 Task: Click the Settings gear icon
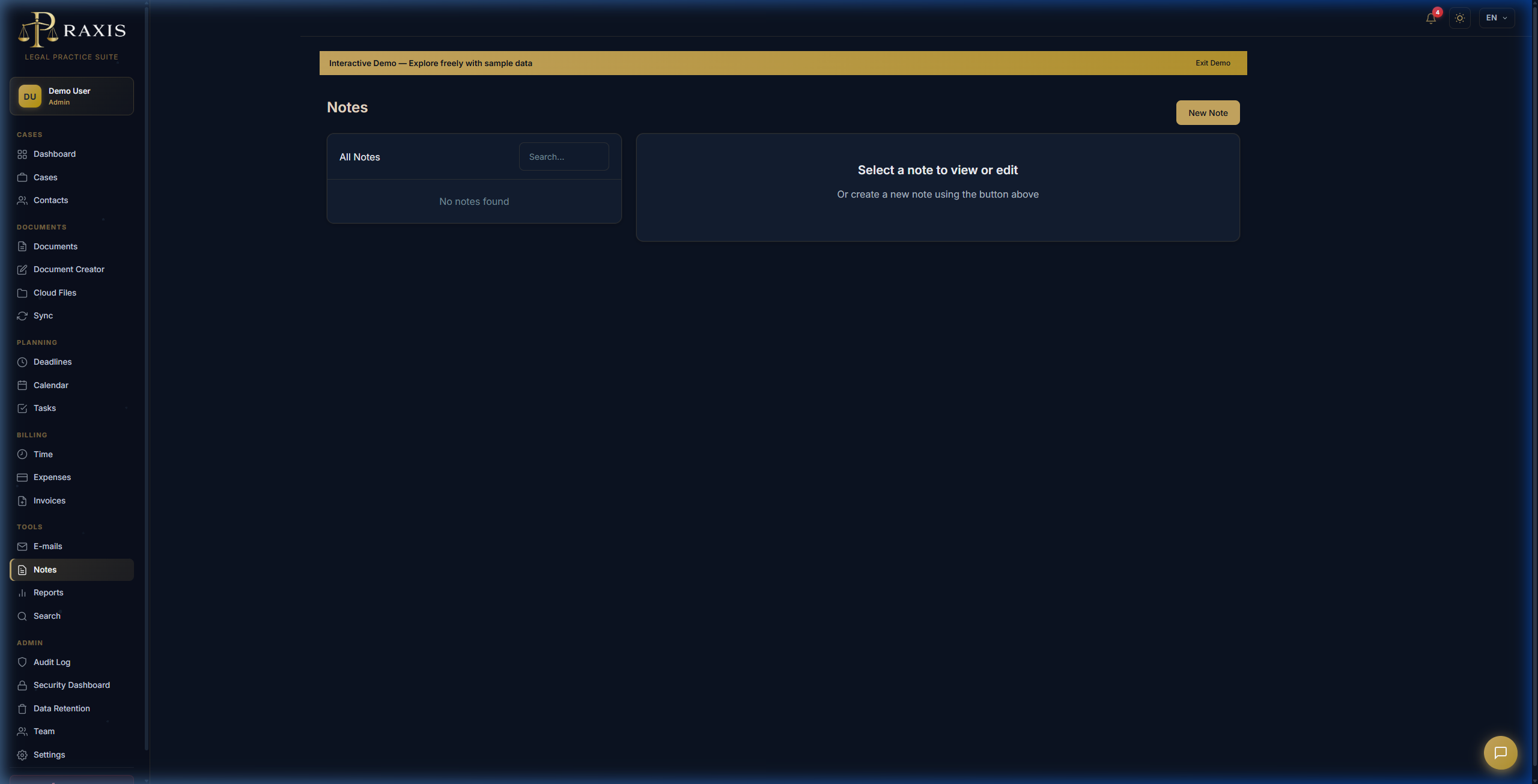tap(22, 755)
